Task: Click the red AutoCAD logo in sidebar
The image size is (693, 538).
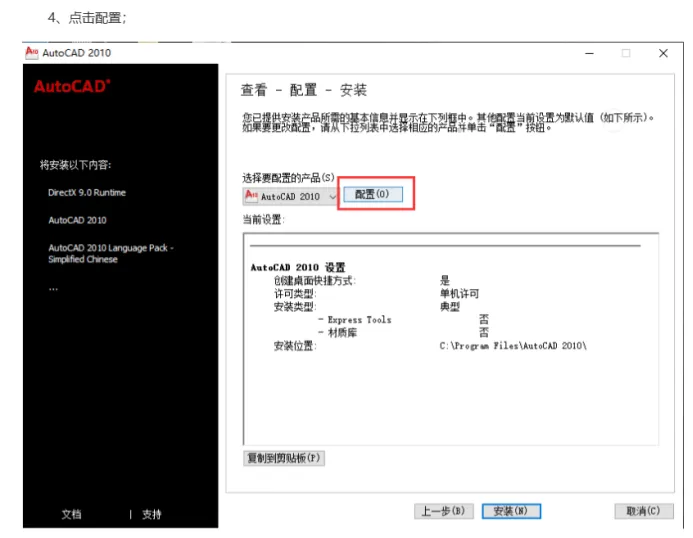Action: coord(72,86)
